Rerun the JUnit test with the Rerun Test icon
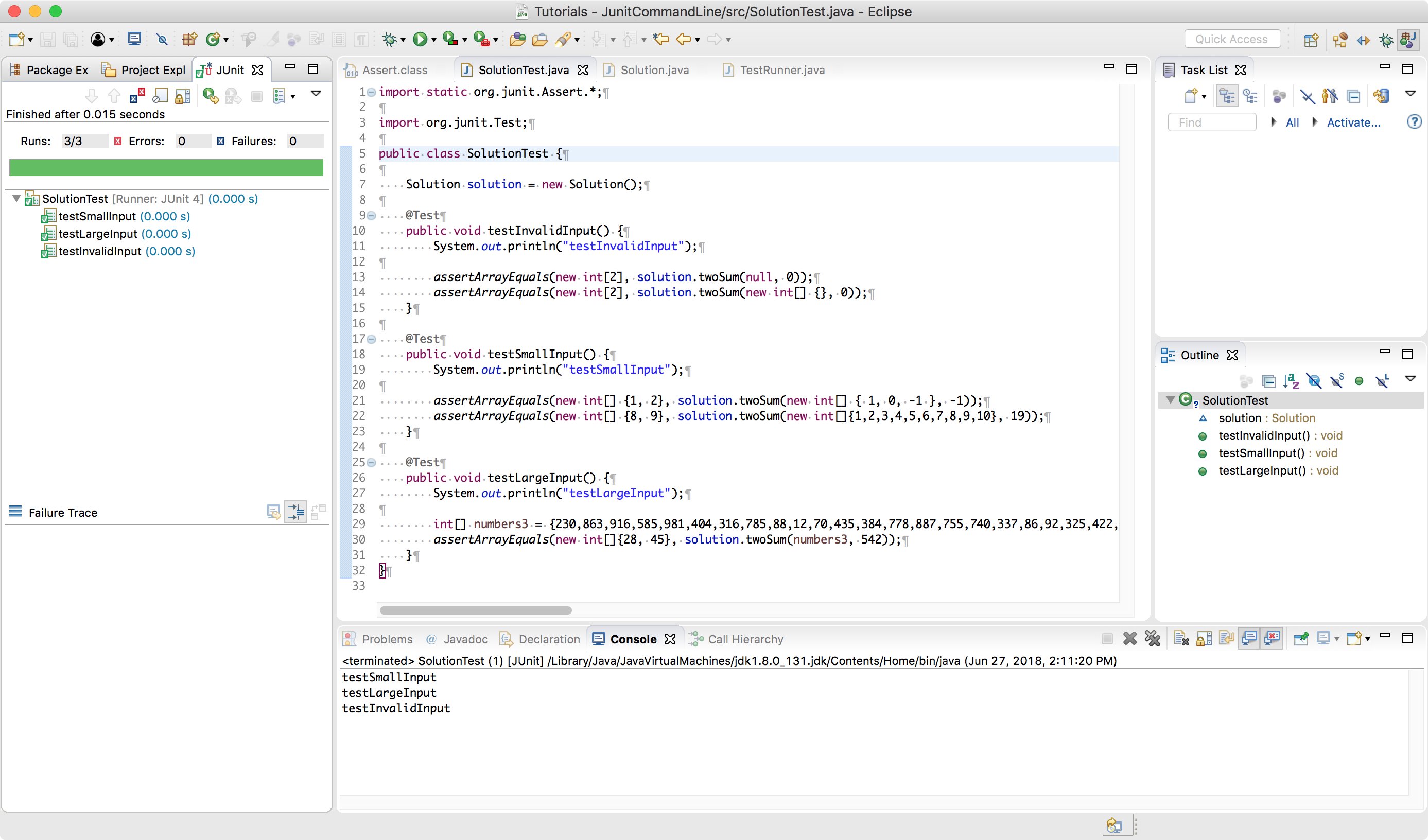1428x840 pixels. [210, 96]
